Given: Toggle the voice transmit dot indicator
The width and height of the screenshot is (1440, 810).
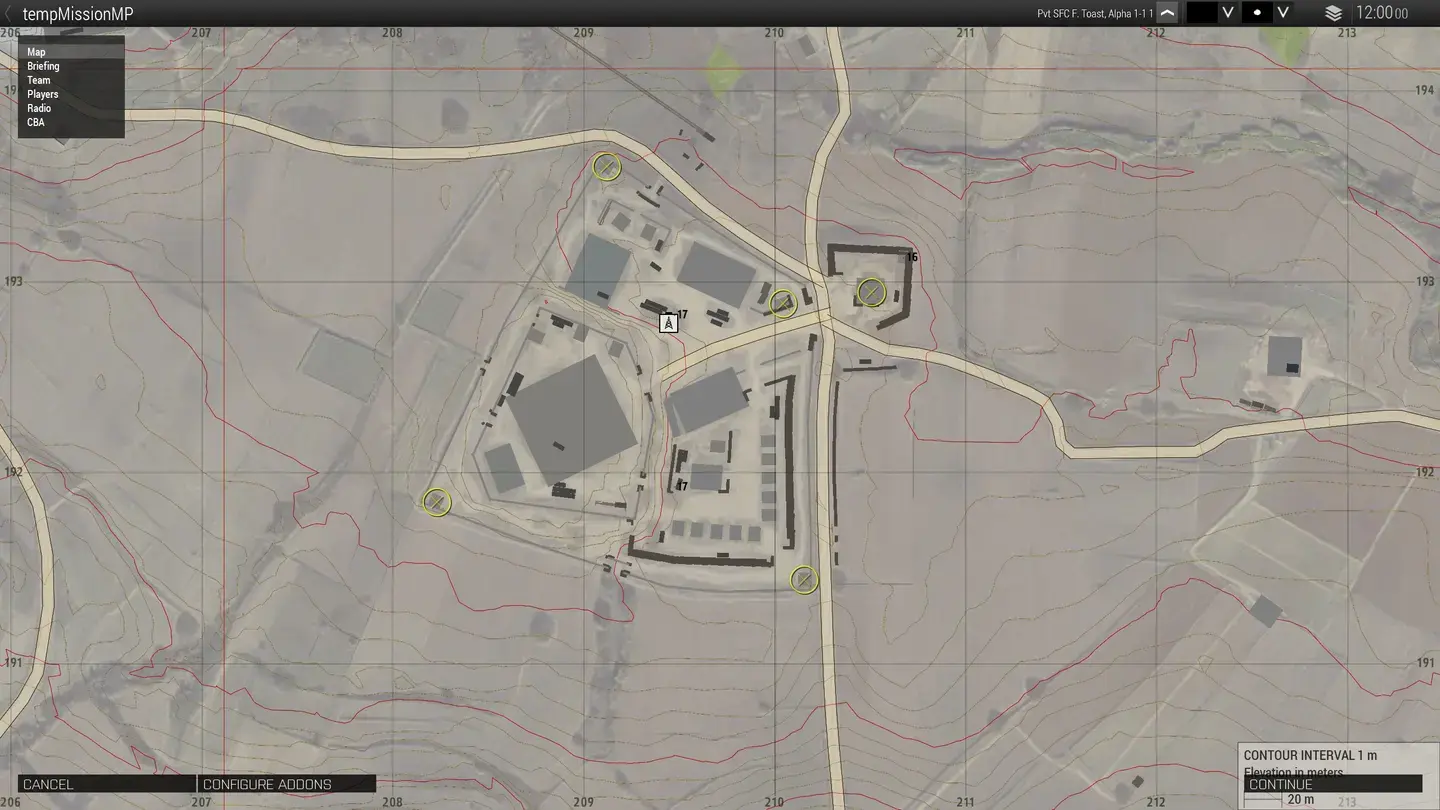Looking at the screenshot, I should coord(1258,13).
